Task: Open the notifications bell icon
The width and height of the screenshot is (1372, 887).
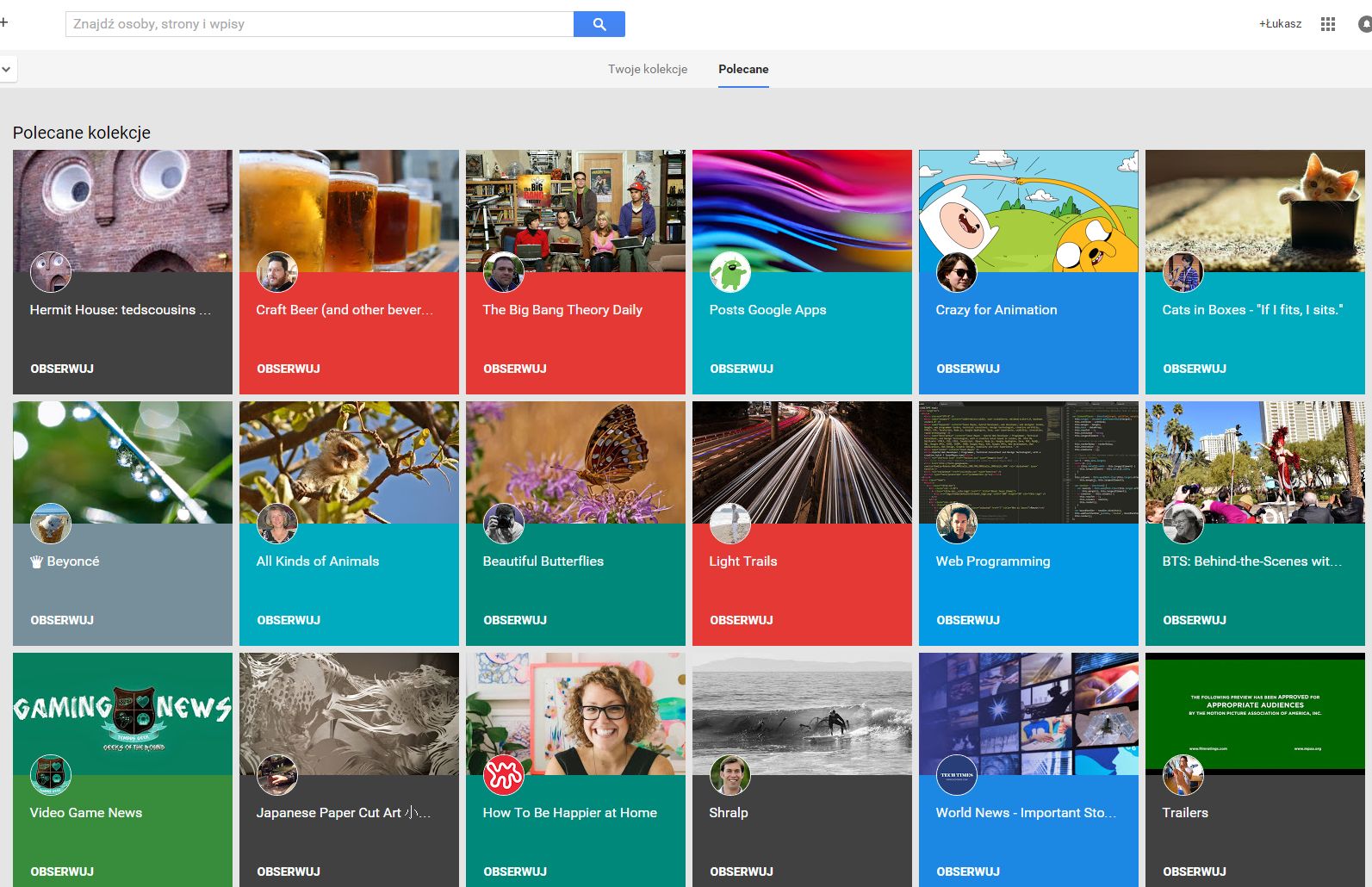Action: click(1365, 24)
